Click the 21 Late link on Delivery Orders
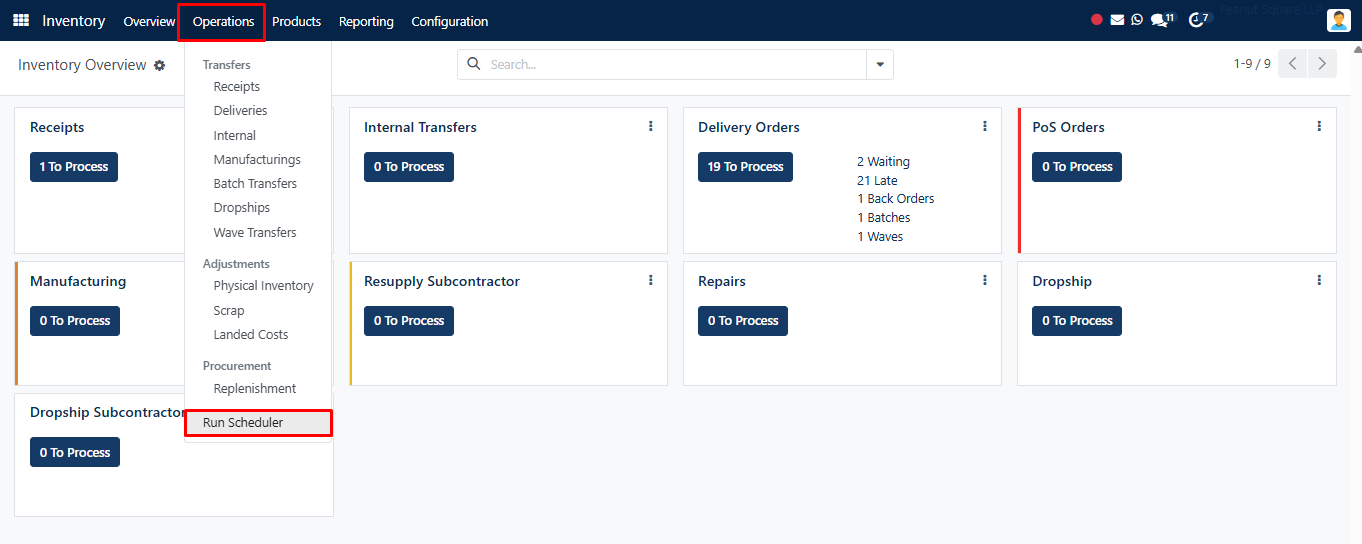 pos(877,181)
